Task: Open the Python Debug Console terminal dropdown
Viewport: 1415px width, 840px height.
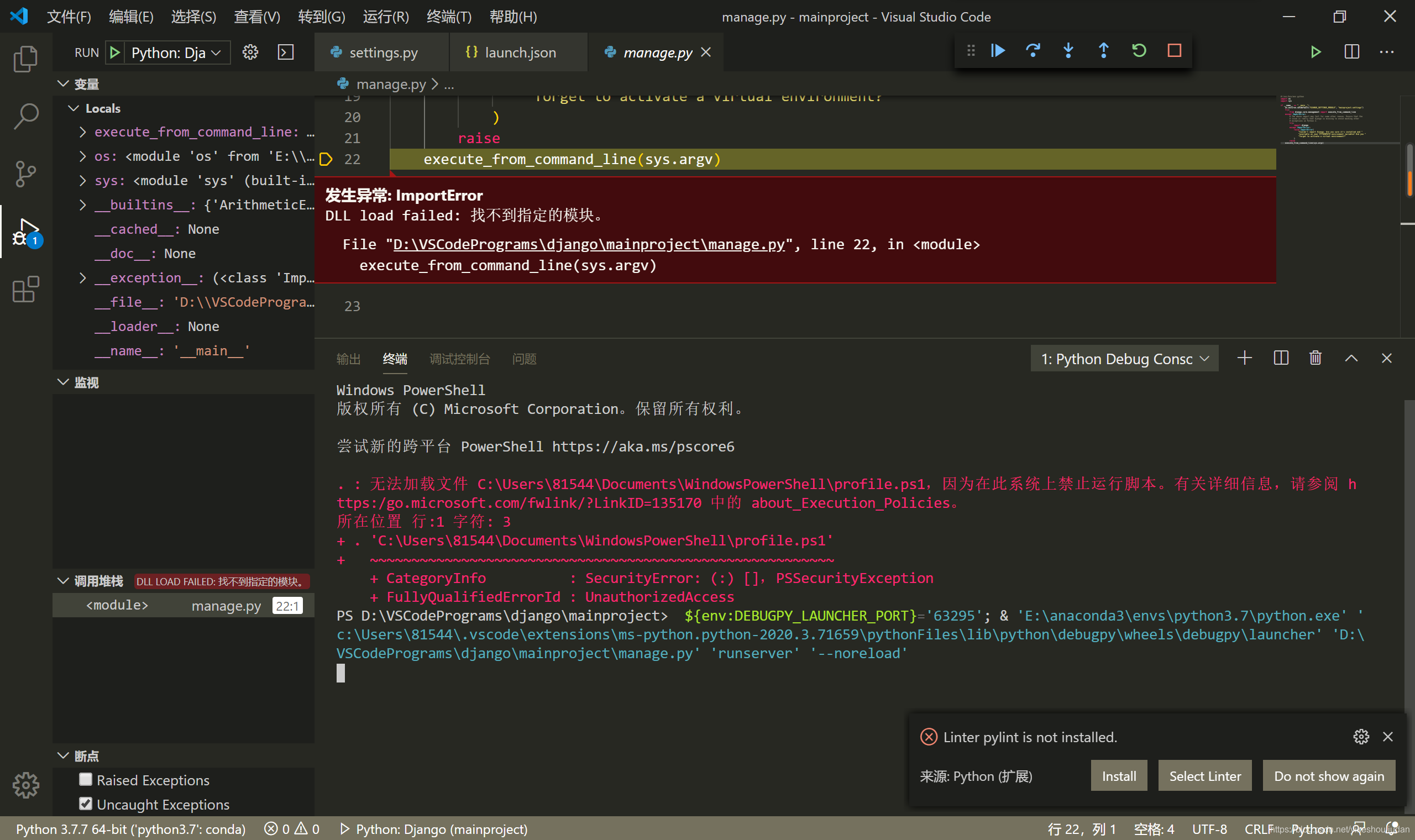Action: pos(1124,359)
